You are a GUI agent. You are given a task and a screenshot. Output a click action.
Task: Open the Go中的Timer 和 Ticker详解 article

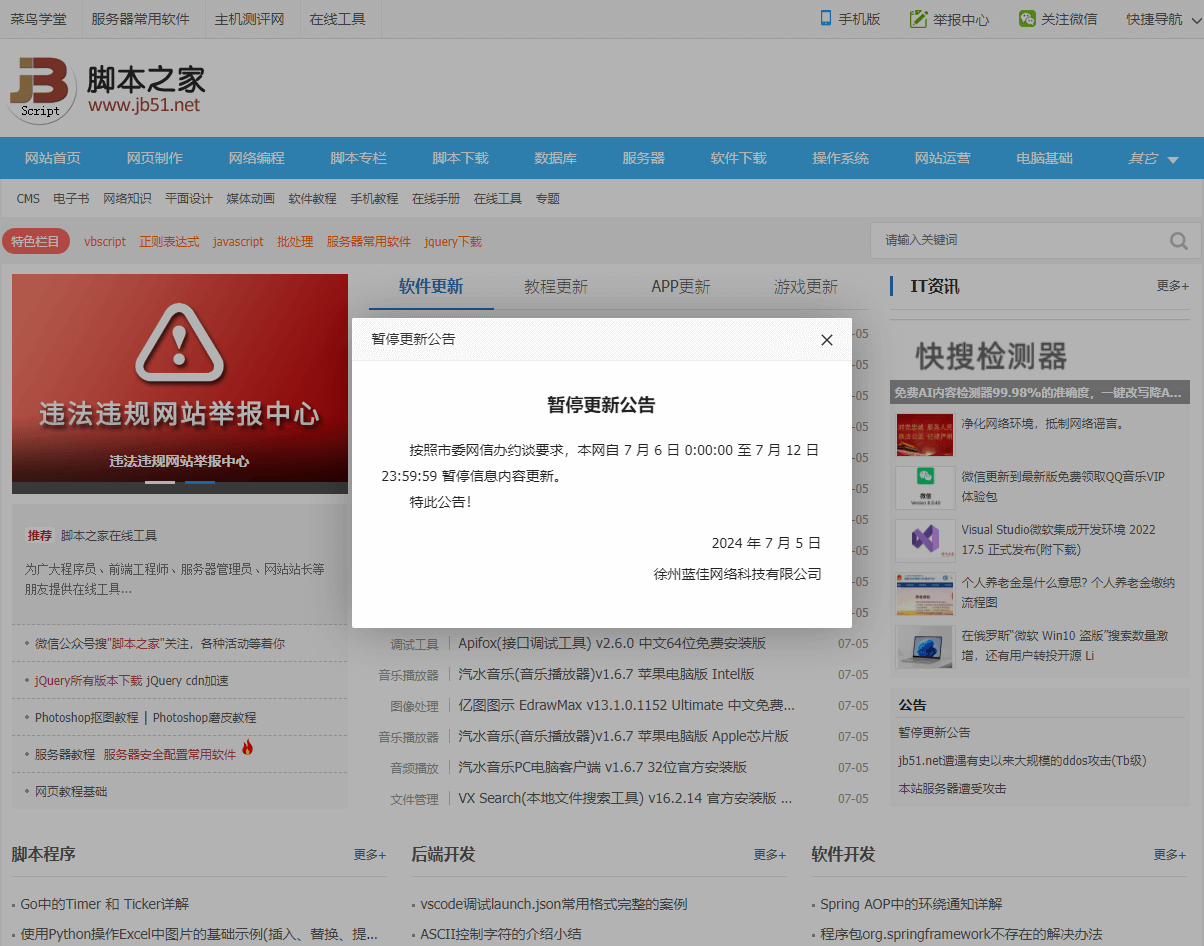105,904
